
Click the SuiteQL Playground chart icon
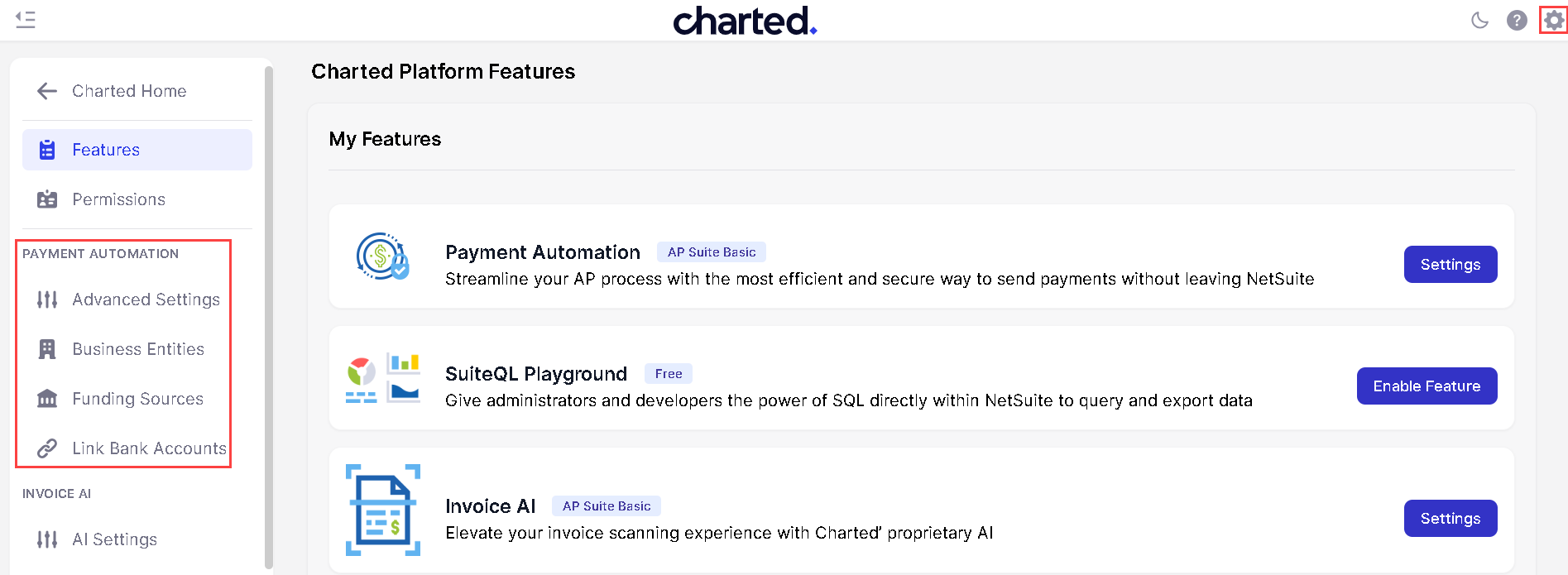pos(382,378)
